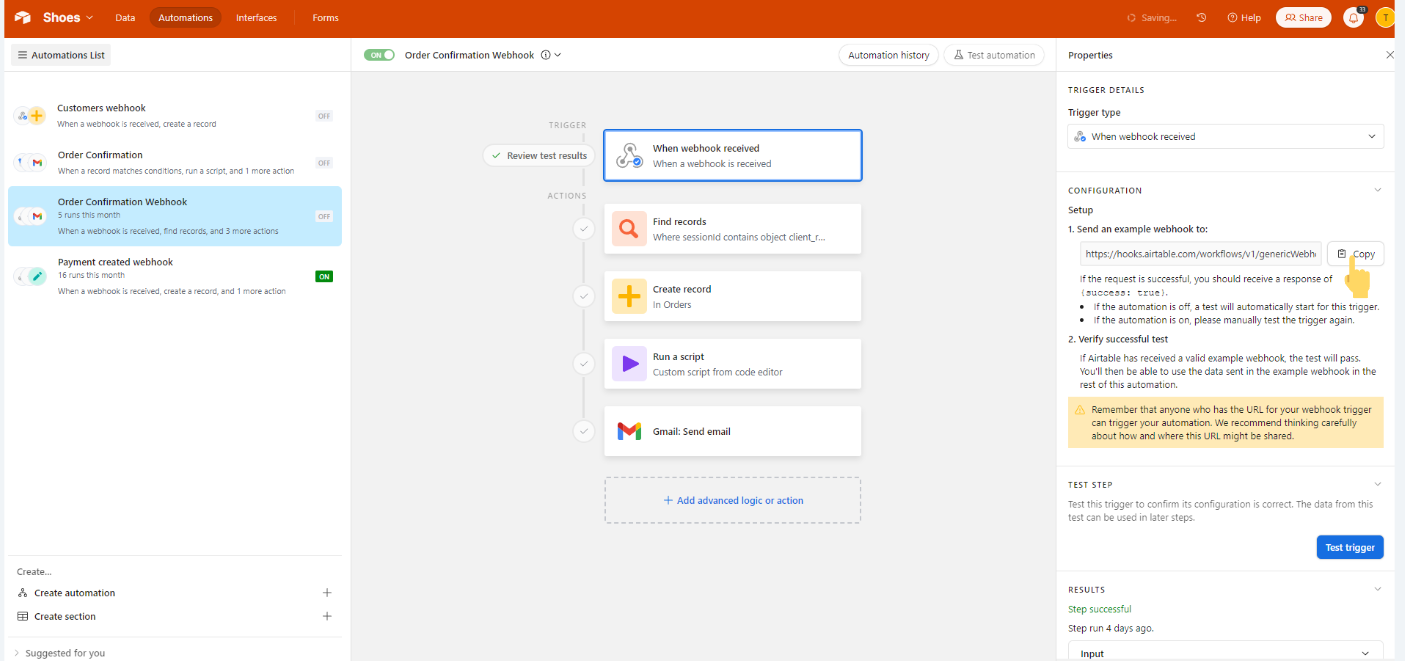Switch to the Data tab

tap(125, 17)
